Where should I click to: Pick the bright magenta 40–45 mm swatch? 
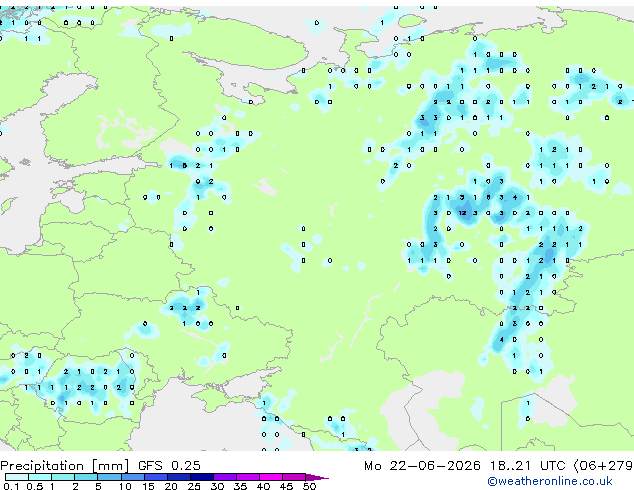click(x=271, y=477)
